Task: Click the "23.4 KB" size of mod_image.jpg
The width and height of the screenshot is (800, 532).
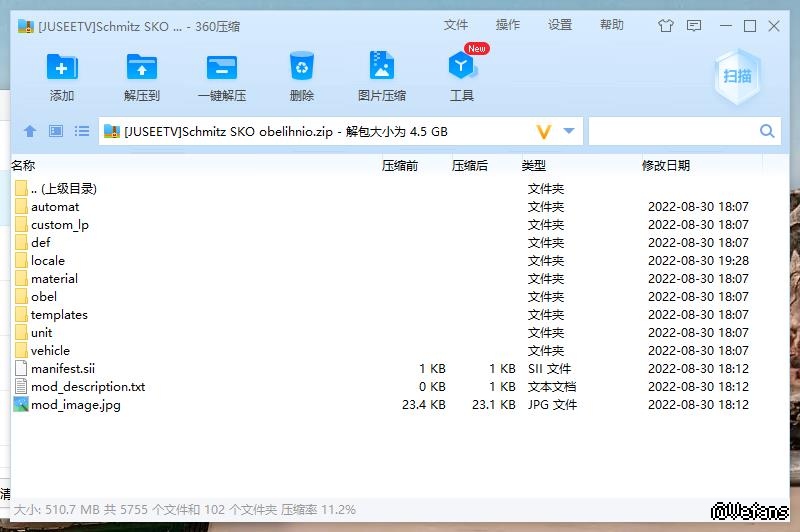Action: (x=423, y=404)
